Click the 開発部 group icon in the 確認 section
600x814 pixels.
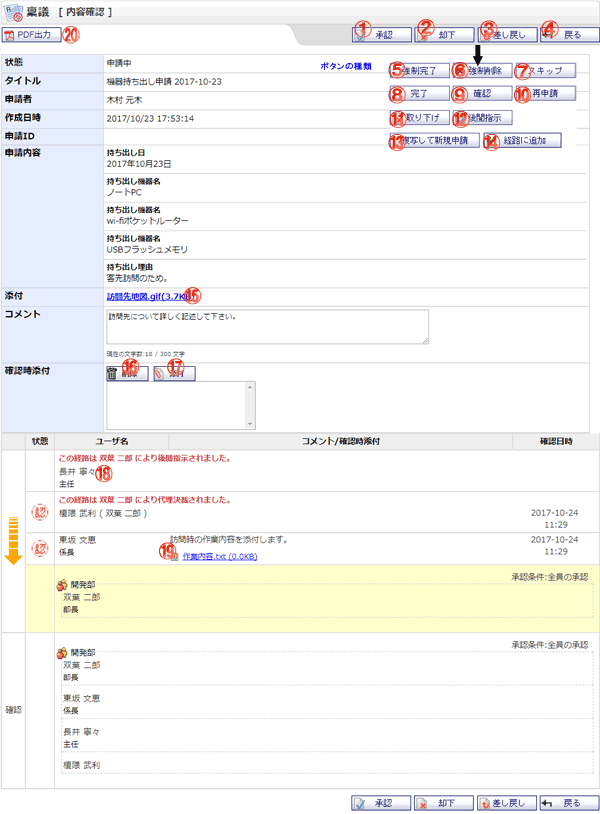tap(62, 653)
